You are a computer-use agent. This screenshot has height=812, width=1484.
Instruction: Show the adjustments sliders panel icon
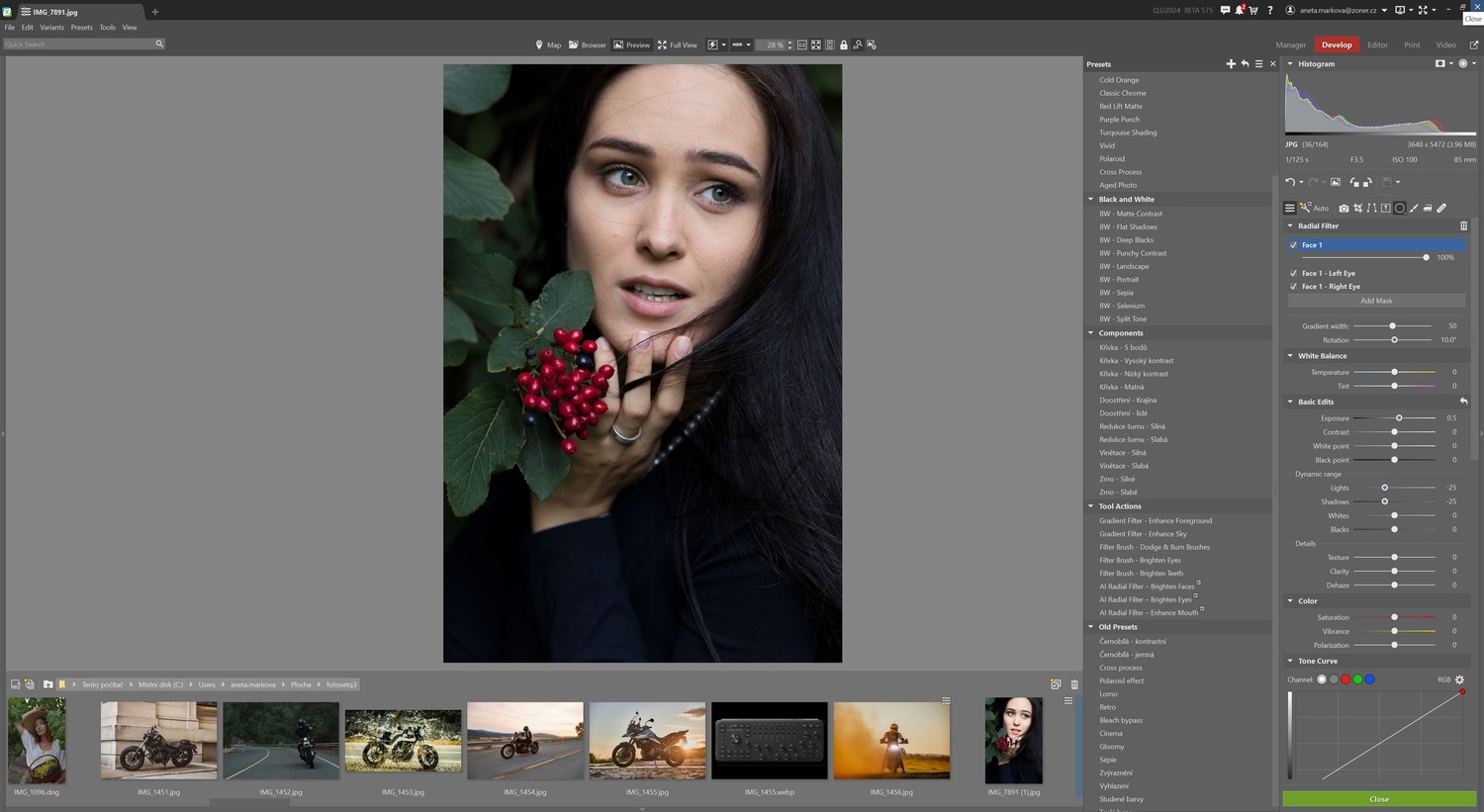(1289, 208)
